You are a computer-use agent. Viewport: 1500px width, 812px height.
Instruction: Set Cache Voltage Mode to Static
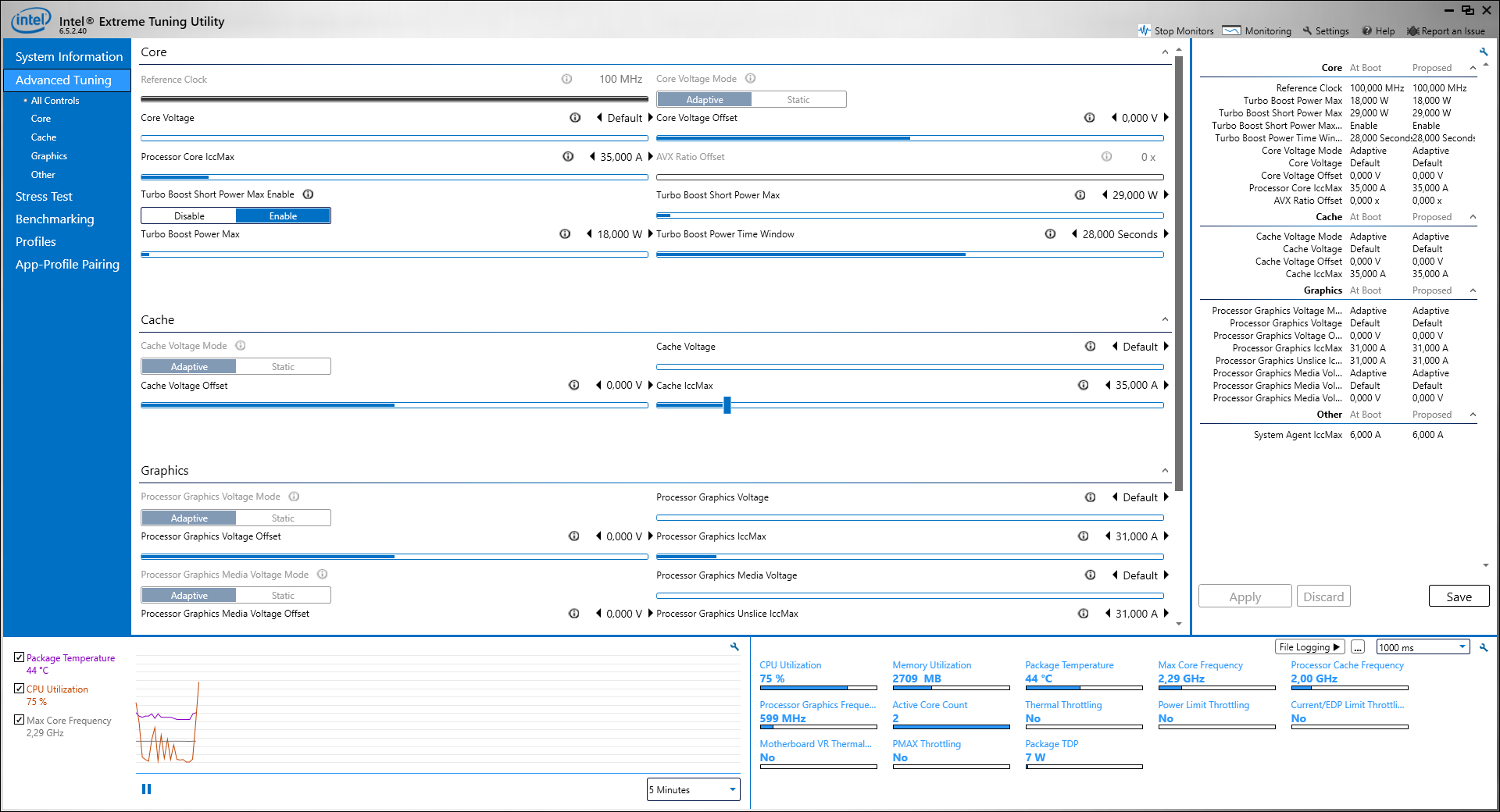click(x=283, y=367)
